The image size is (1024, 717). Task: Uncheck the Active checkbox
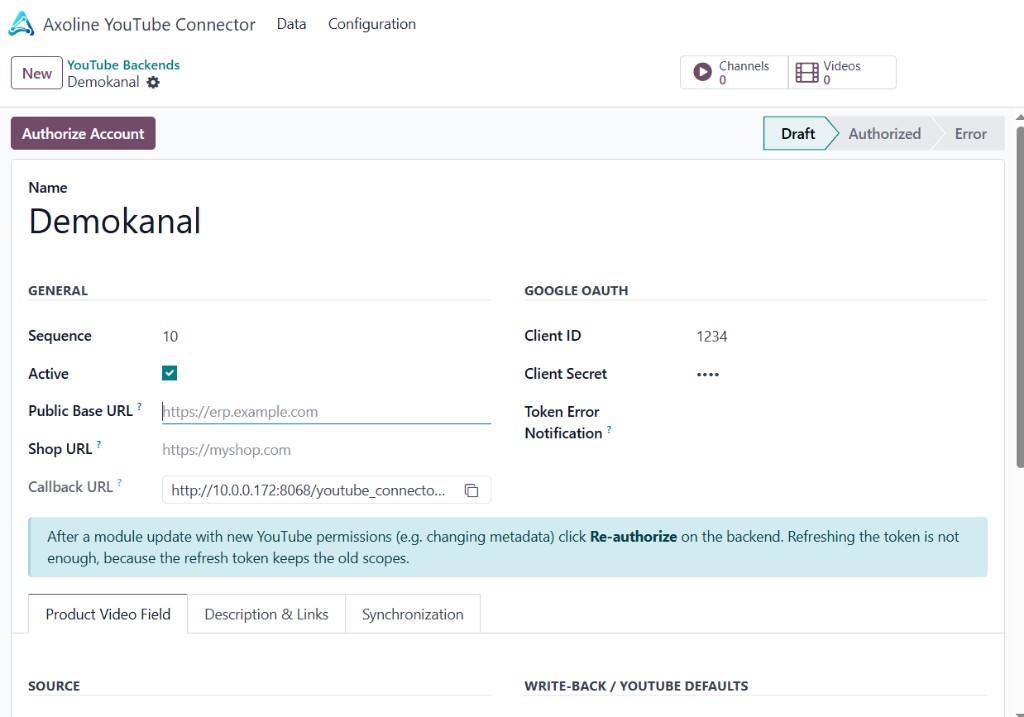169,373
